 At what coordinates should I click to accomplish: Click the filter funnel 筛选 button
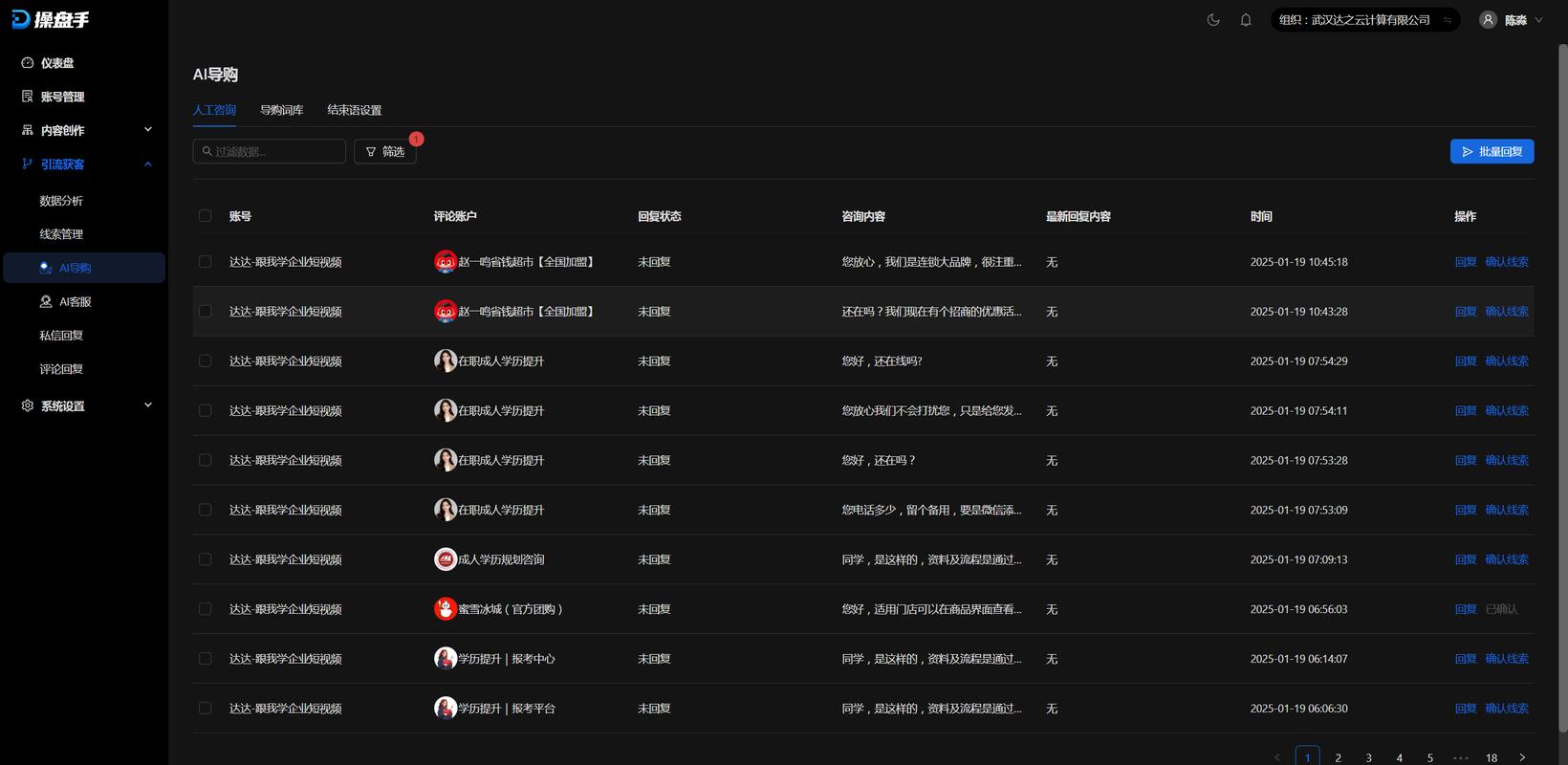pos(385,151)
